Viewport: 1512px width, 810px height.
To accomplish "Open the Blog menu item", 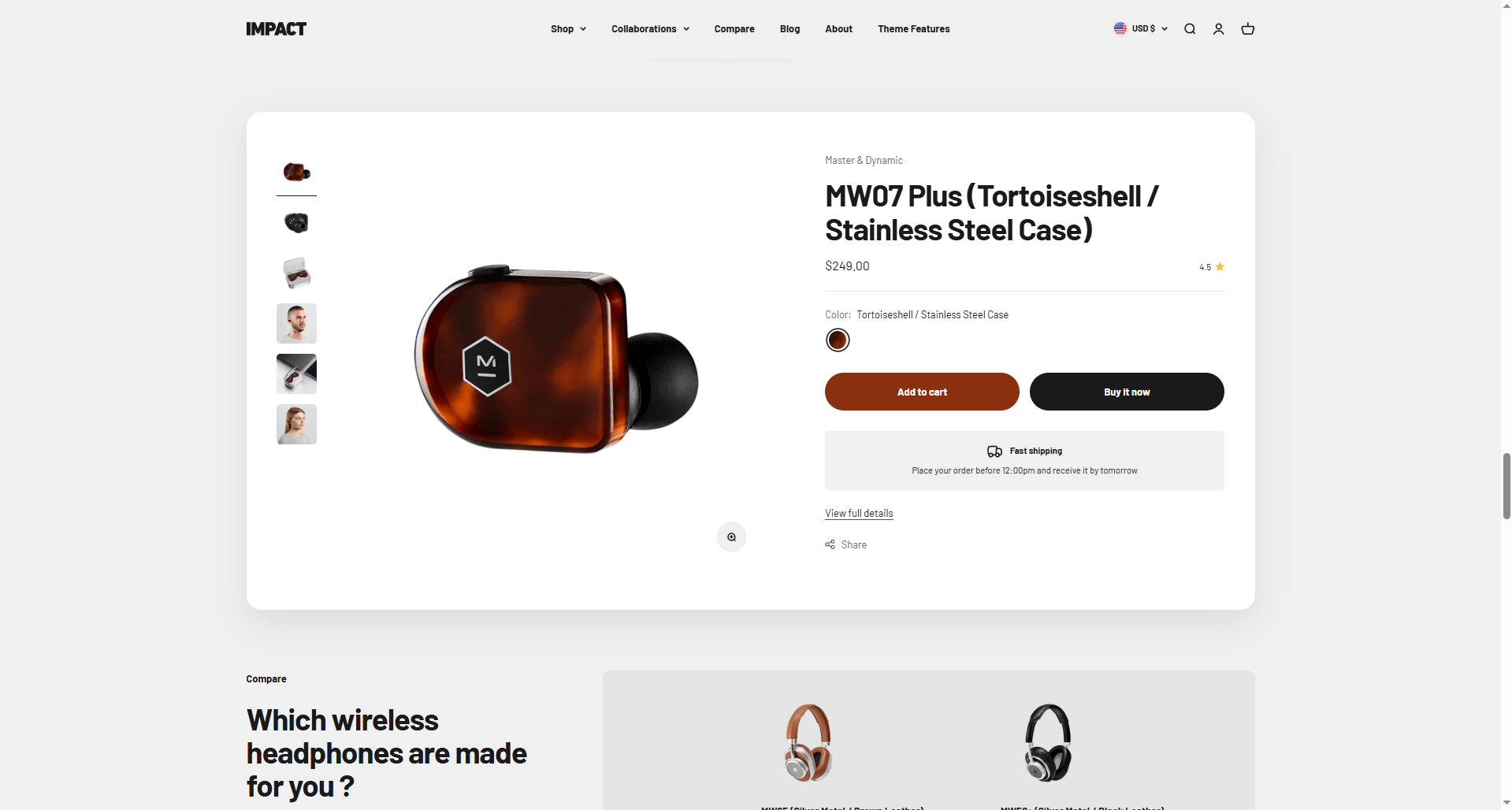I will tap(789, 29).
